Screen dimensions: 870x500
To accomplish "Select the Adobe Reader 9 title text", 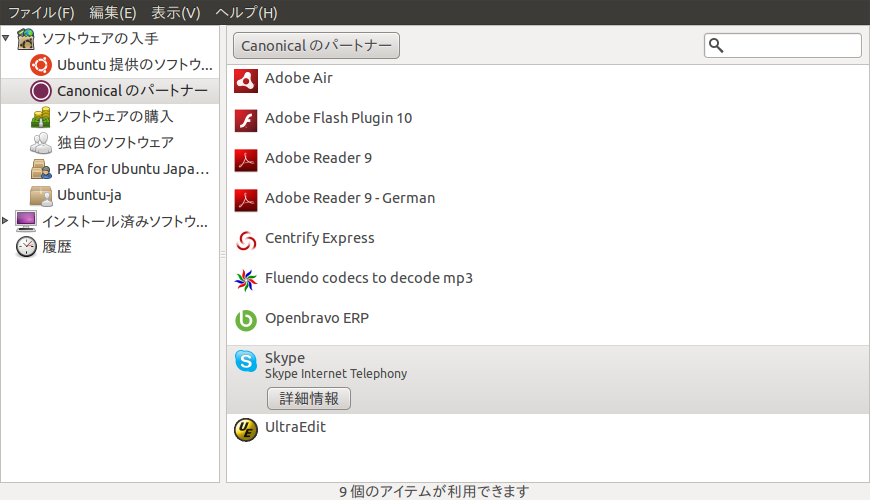I will [318, 158].
